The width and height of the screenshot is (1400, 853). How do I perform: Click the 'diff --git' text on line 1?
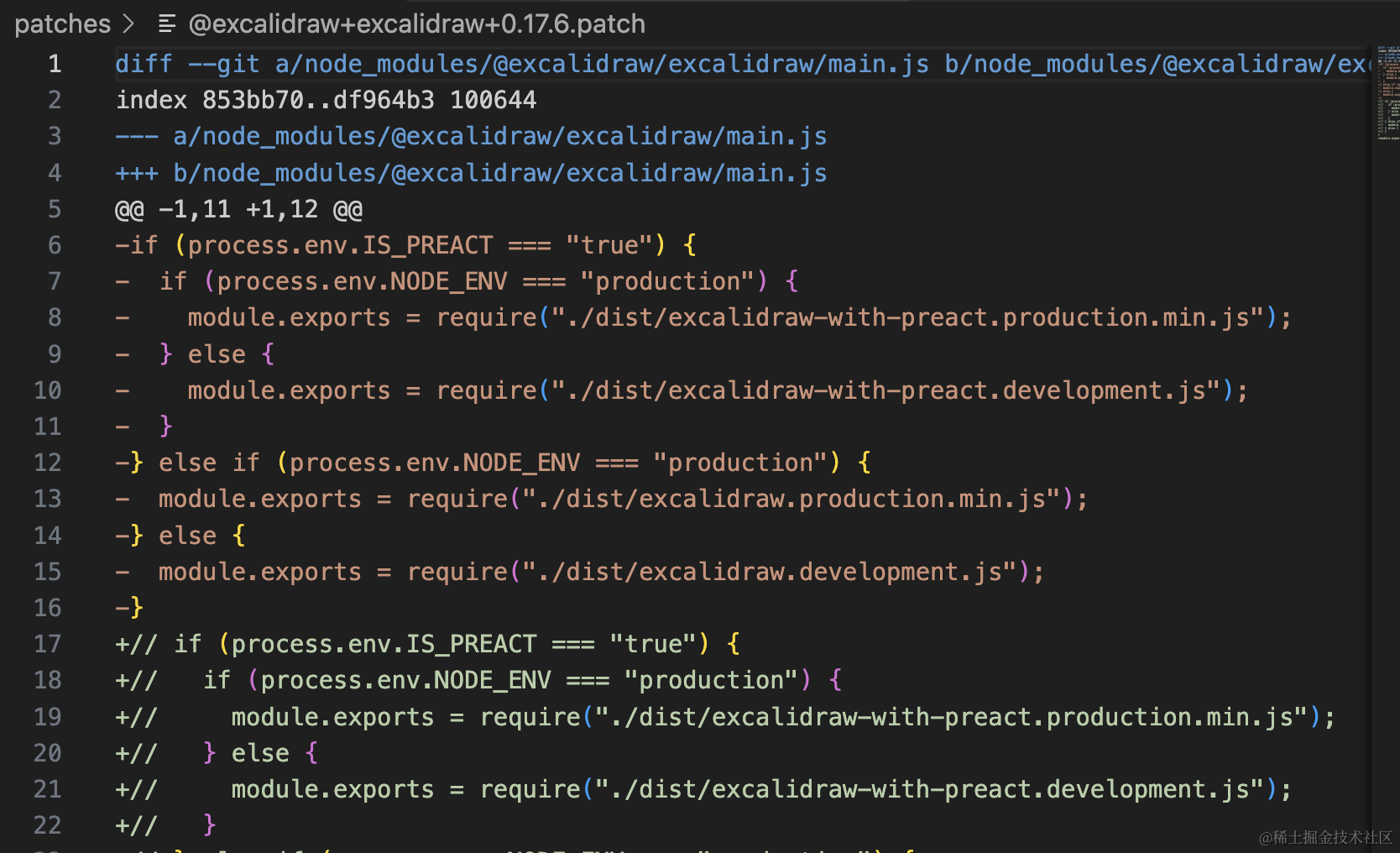coord(187,64)
